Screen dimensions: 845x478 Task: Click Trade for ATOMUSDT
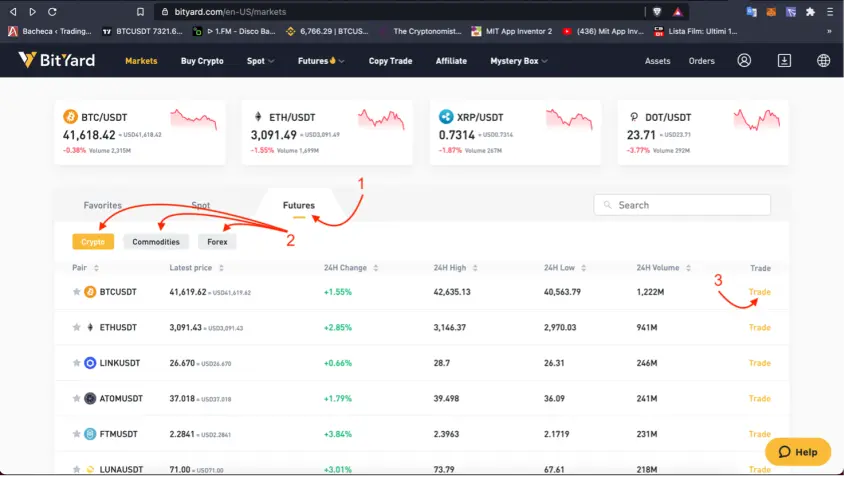tap(759, 398)
